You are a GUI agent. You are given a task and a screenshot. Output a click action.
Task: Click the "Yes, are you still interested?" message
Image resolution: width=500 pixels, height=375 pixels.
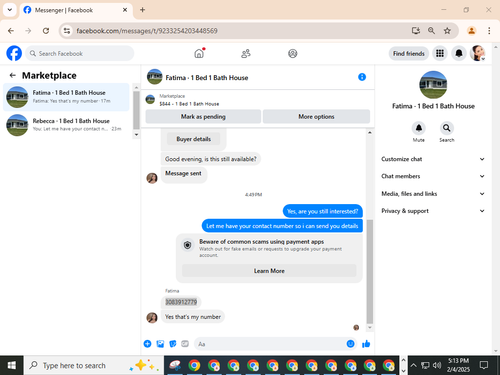pyautogui.click(x=323, y=211)
